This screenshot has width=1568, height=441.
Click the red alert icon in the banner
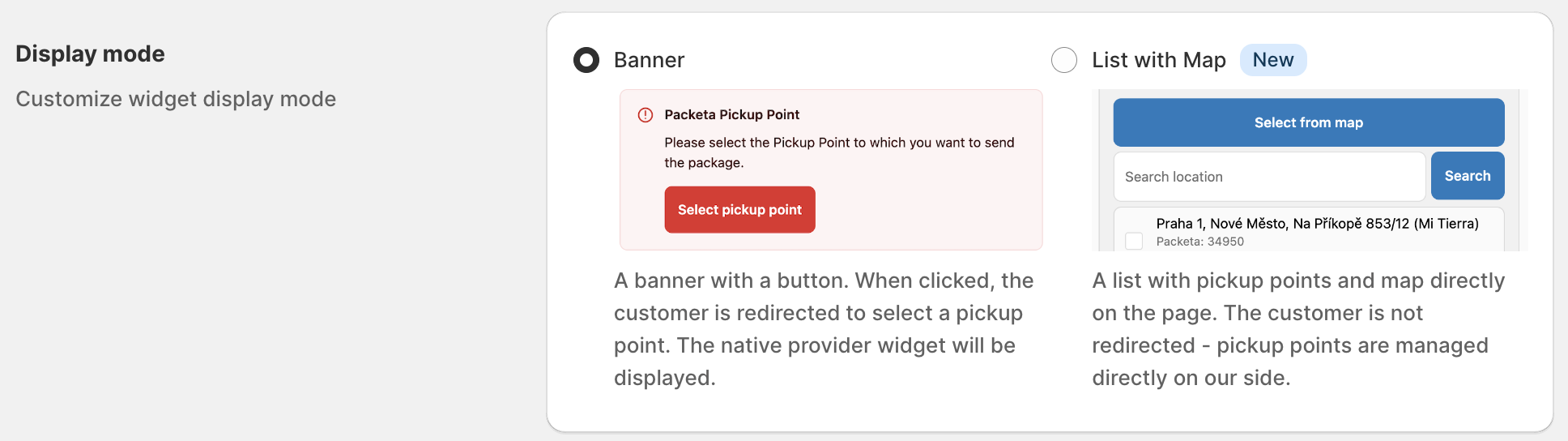[646, 115]
